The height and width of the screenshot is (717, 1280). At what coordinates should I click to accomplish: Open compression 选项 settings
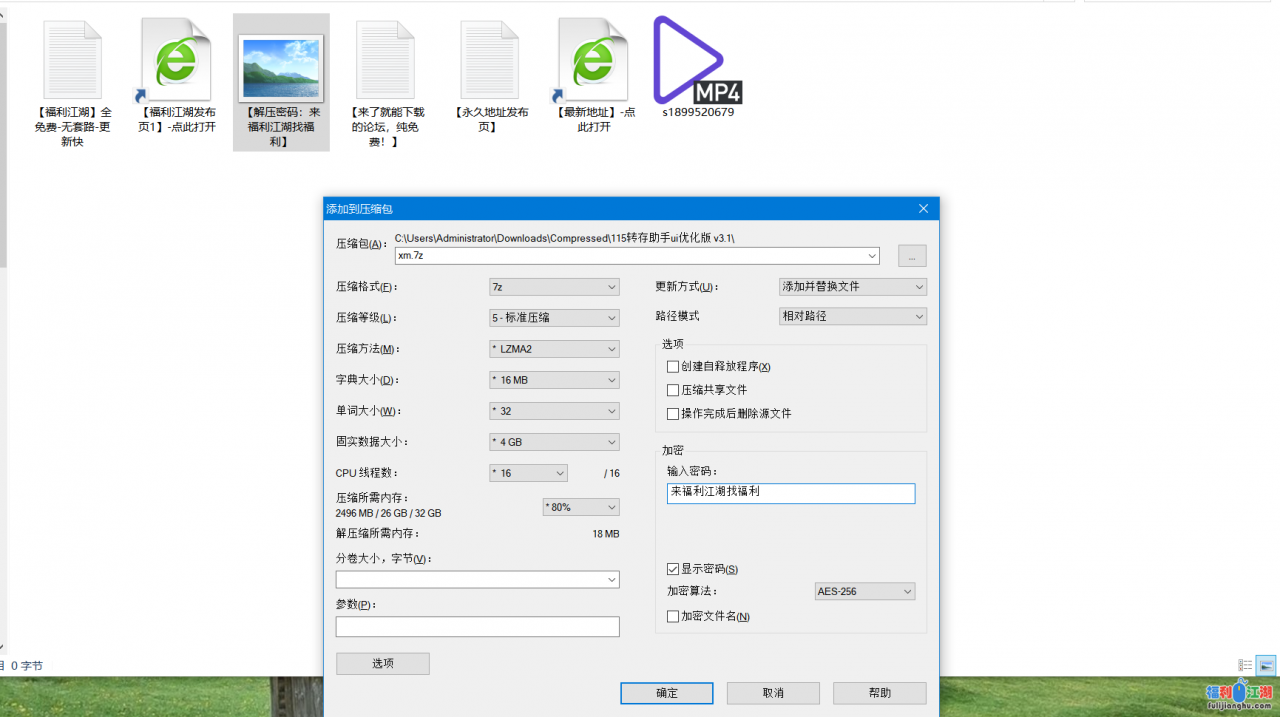(x=382, y=663)
